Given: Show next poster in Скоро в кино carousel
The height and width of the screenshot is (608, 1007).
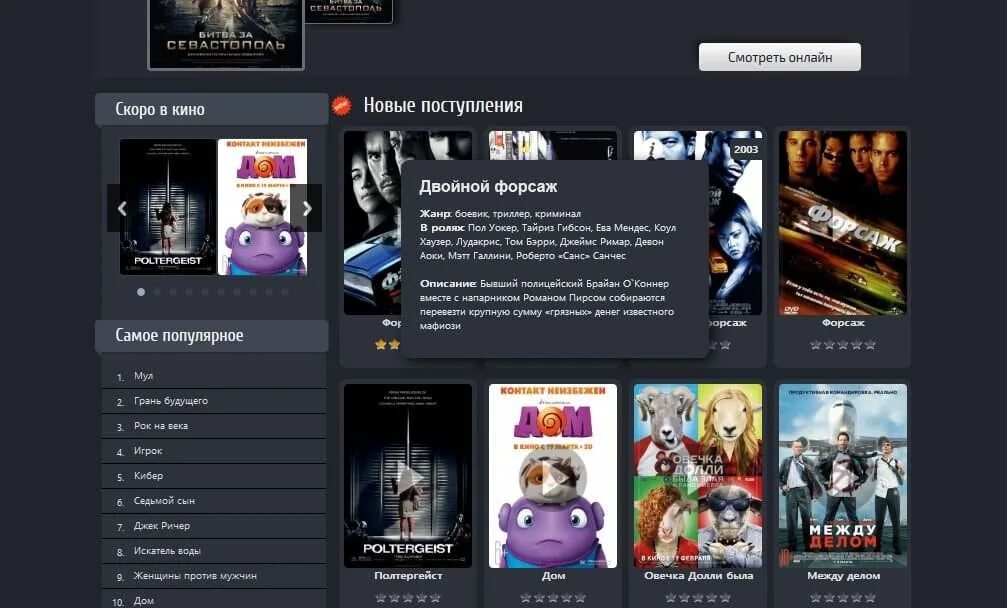Looking at the screenshot, I should point(306,208).
